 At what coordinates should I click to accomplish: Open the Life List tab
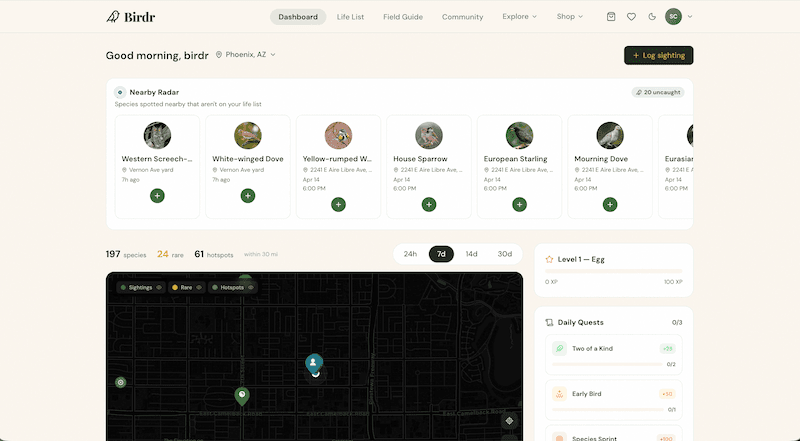(x=351, y=17)
